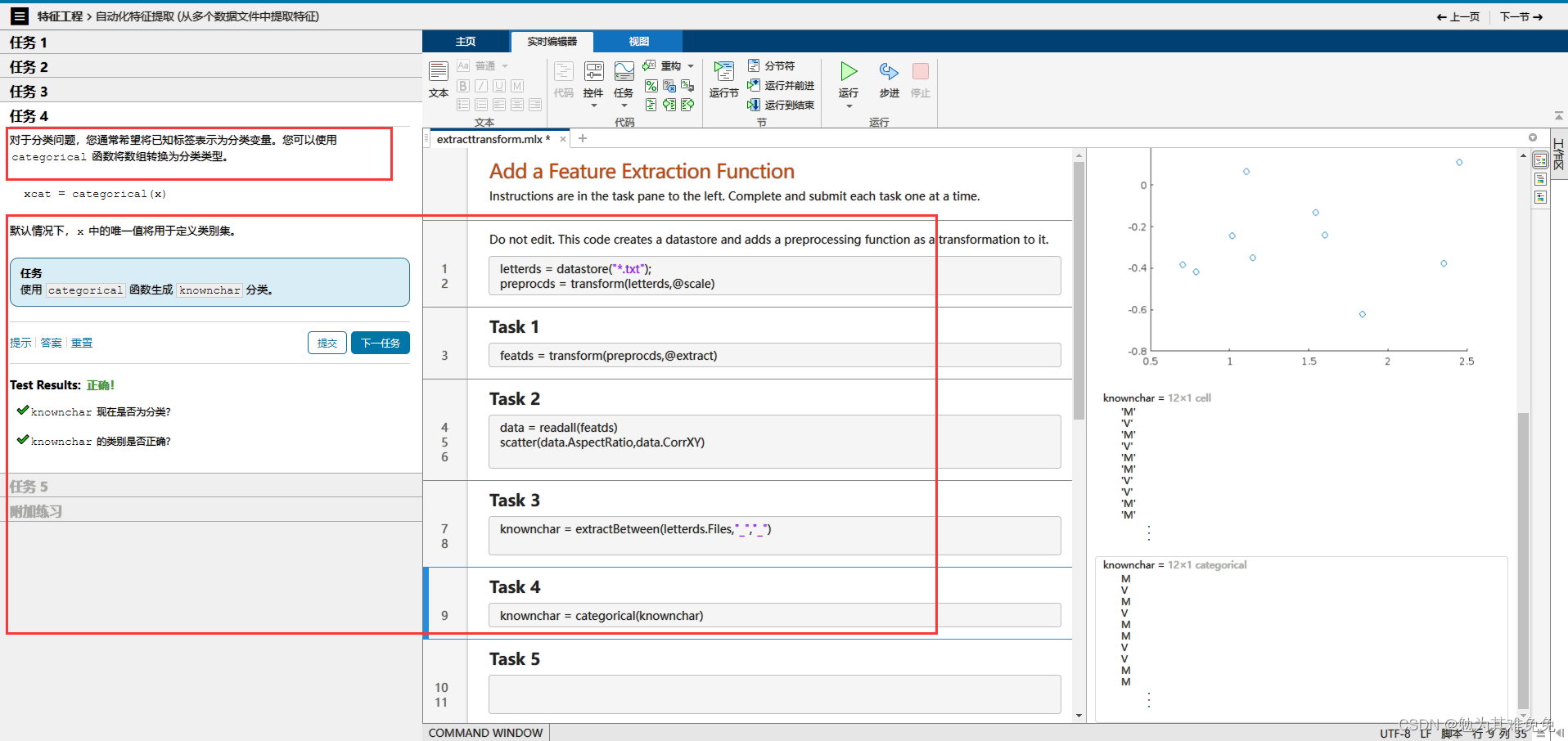
Task: Click 运行并前进 run and advance
Action: 781,85
